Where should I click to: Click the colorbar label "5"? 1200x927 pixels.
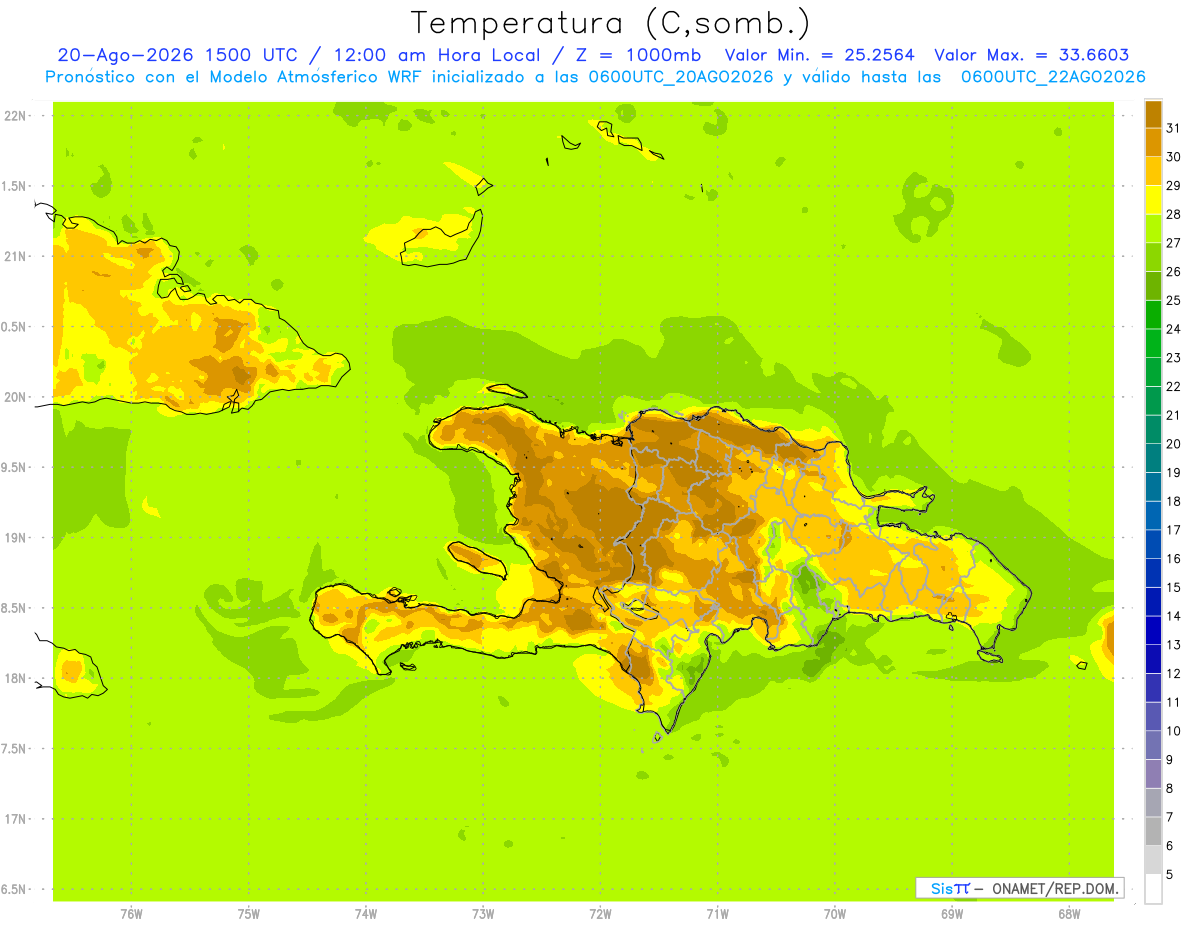tap(1170, 875)
